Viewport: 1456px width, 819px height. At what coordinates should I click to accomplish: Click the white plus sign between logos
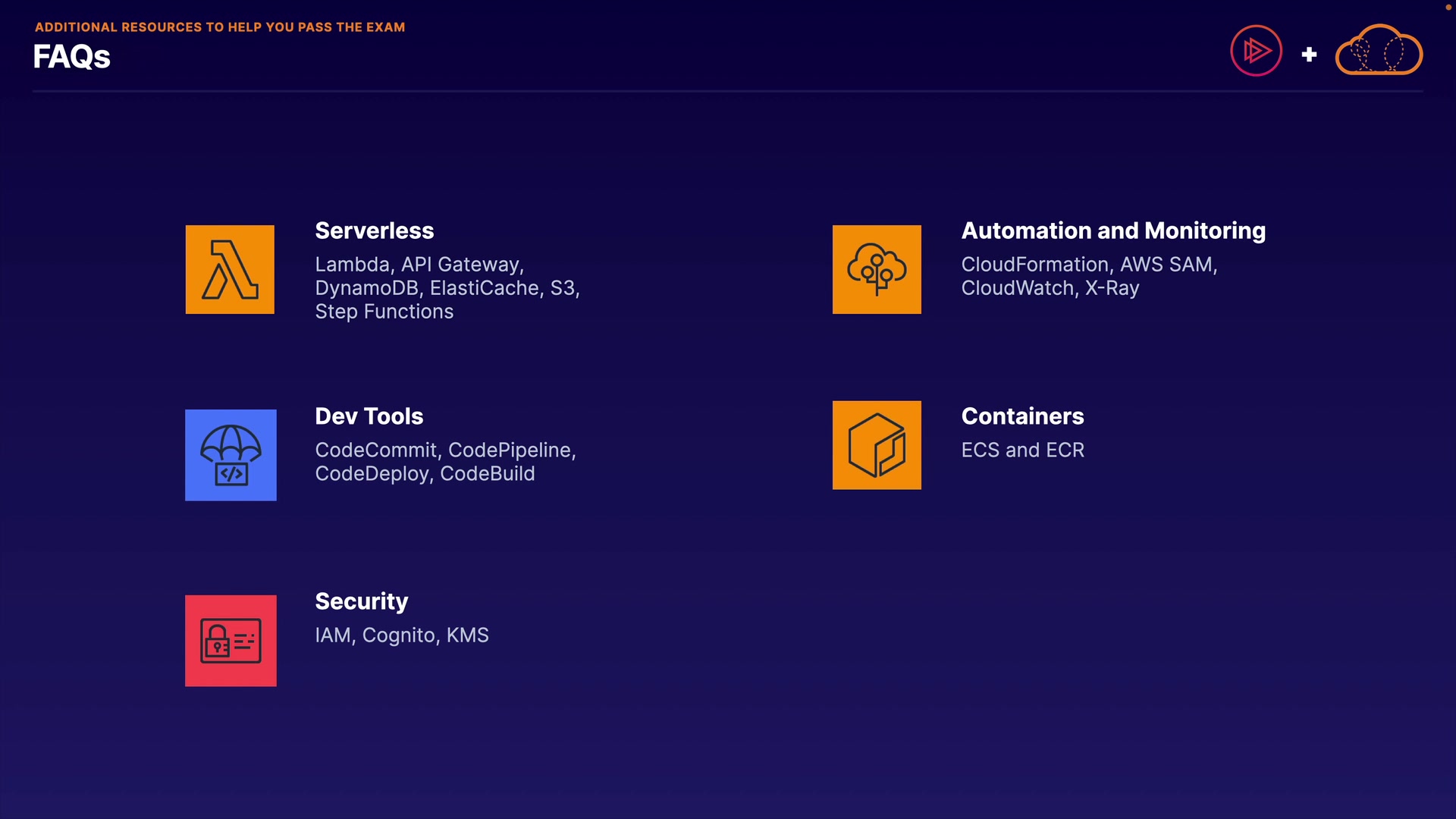(1309, 55)
